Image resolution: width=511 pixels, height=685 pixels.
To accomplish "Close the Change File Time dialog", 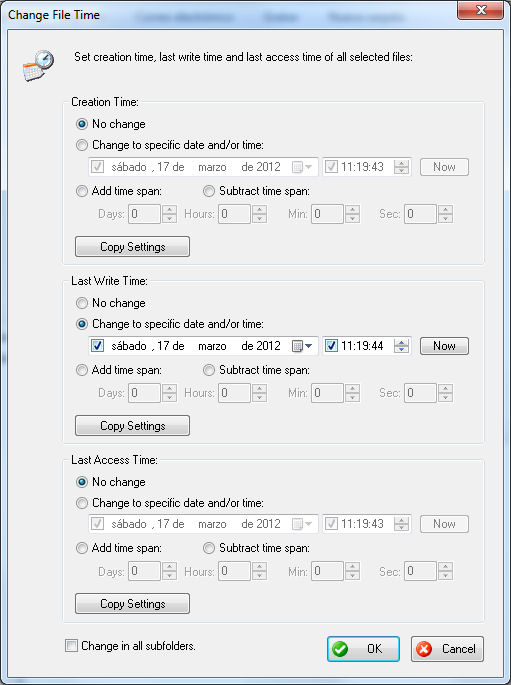I will (x=480, y=10).
